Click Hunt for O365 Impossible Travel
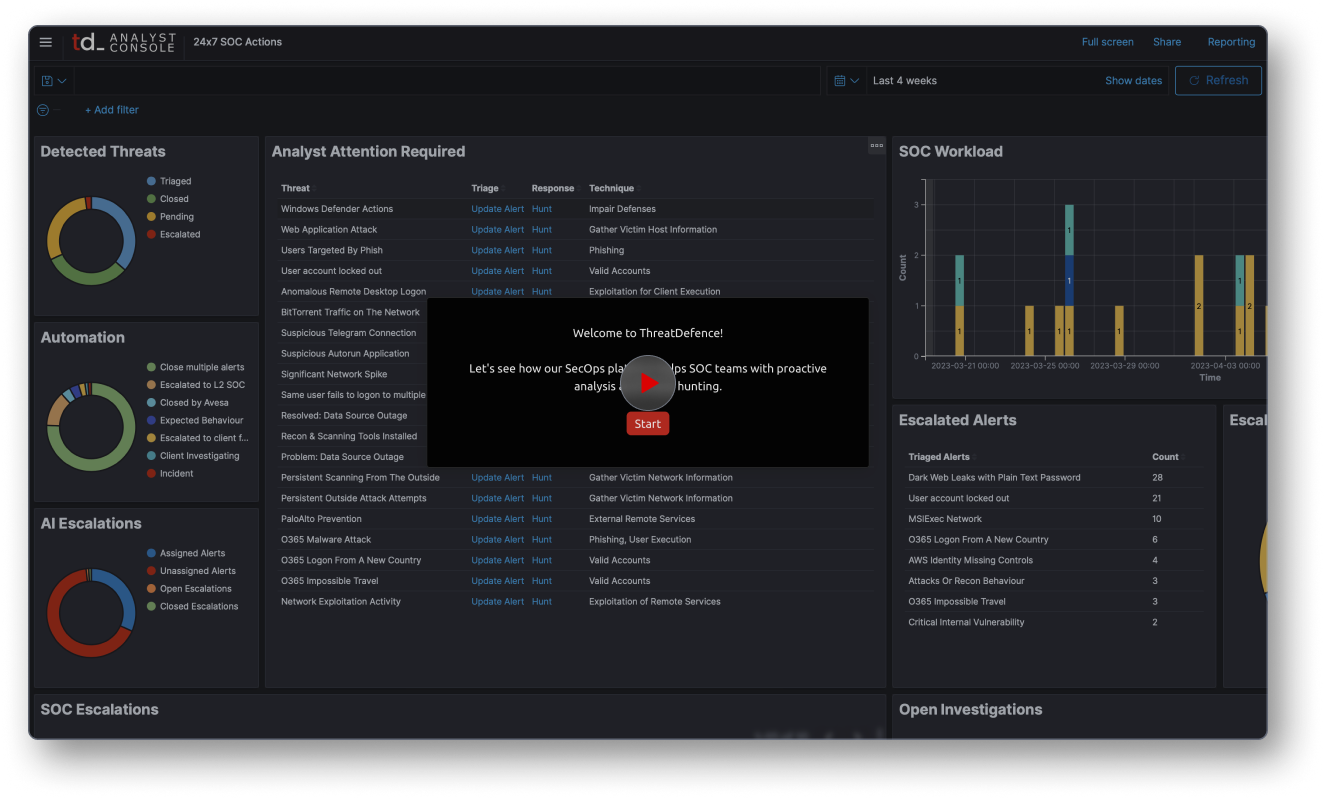This screenshot has height=799, width=1324. [541, 580]
